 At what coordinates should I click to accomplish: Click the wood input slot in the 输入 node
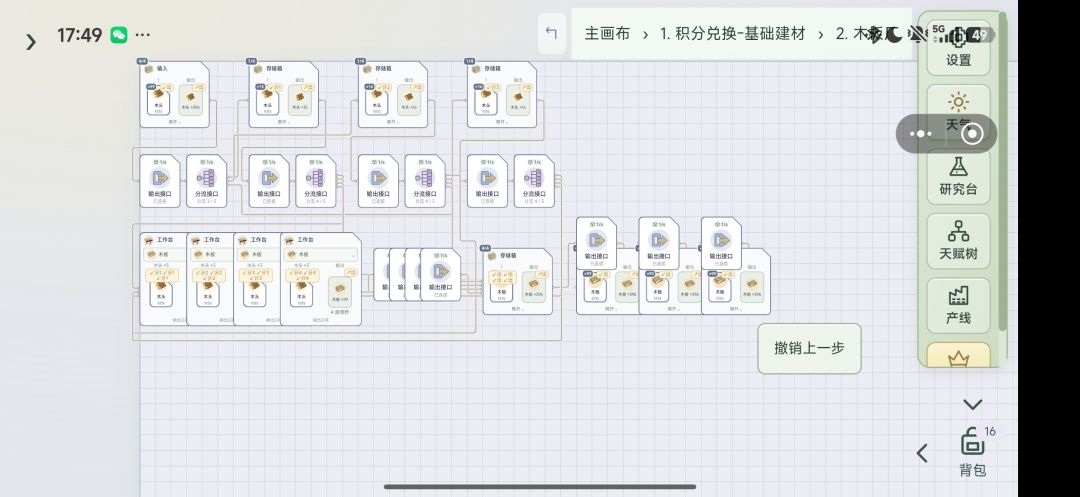[x=158, y=101]
